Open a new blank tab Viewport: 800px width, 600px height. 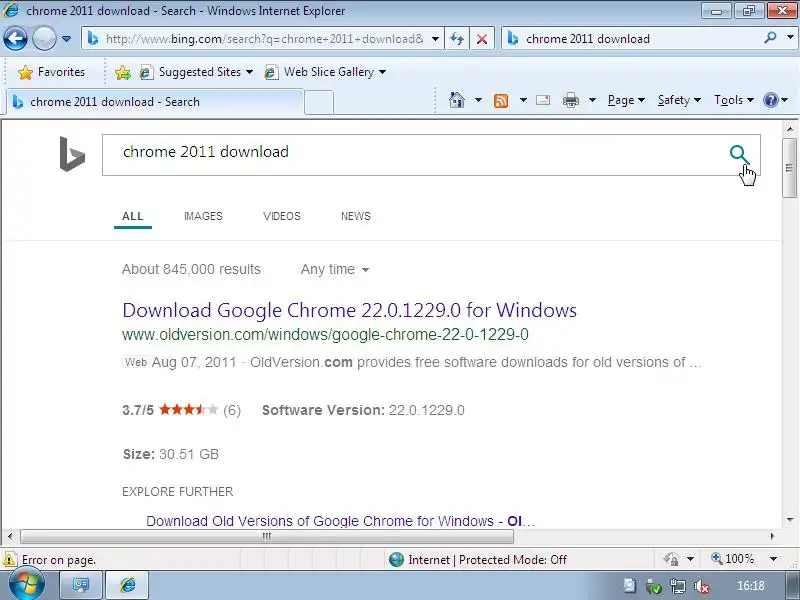(319, 102)
